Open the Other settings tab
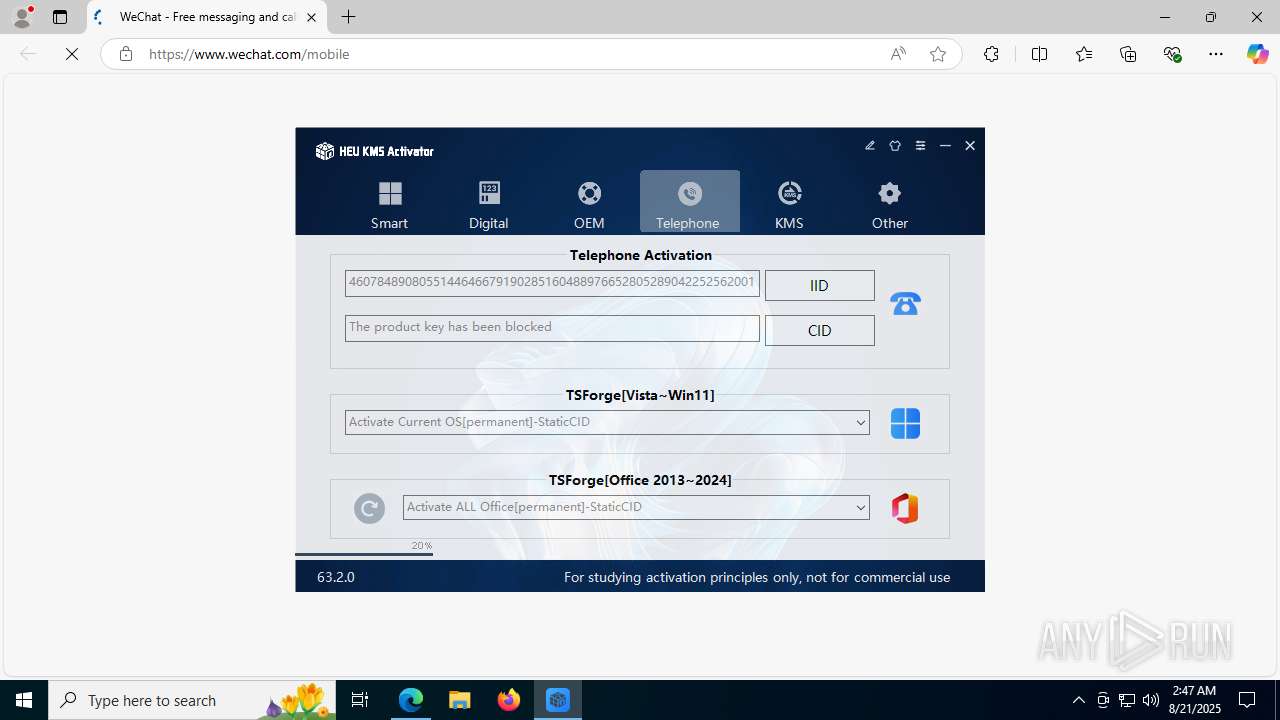The image size is (1280, 720). (889, 203)
